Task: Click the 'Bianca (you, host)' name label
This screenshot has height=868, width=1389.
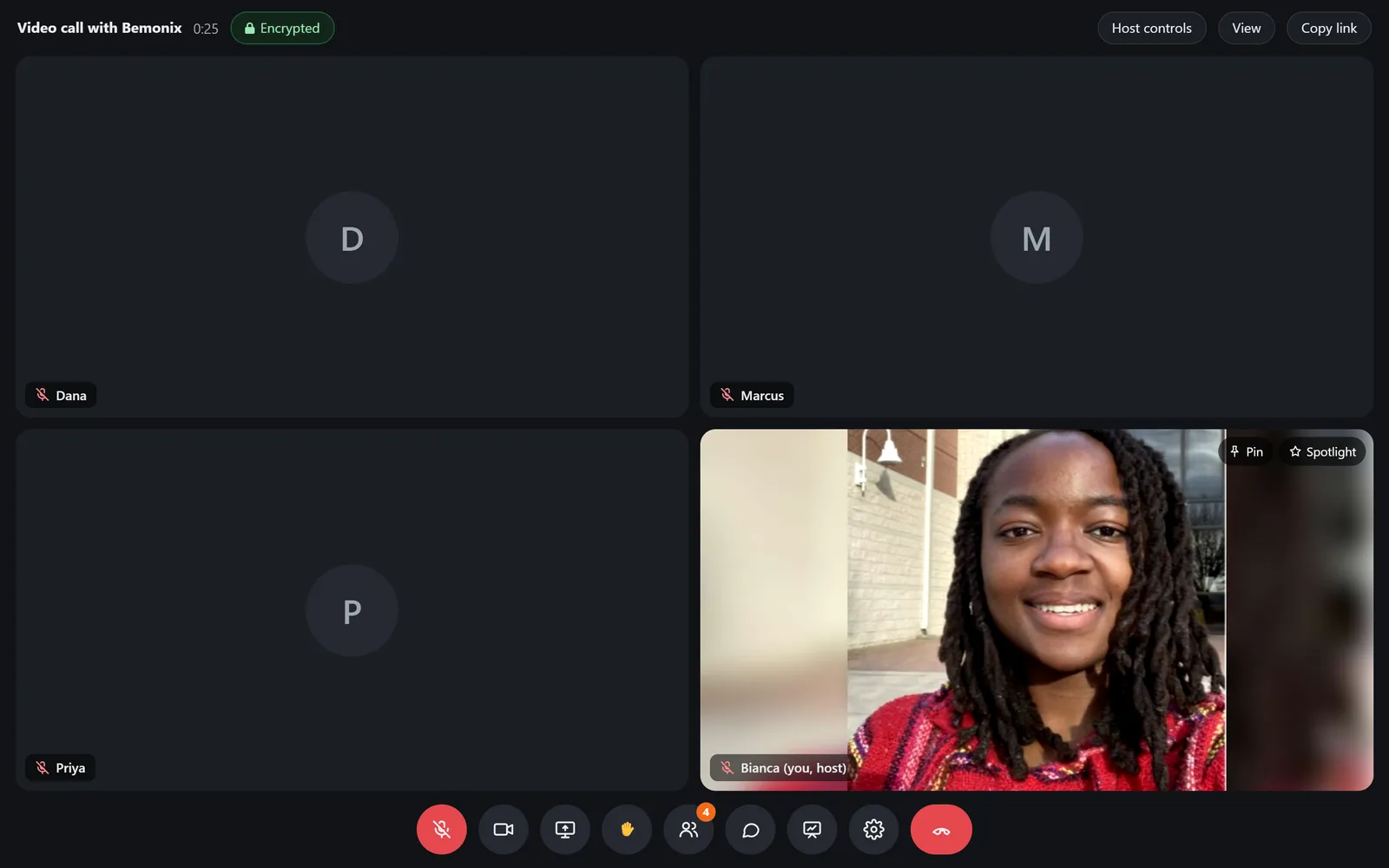Action: [x=793, y=767]
